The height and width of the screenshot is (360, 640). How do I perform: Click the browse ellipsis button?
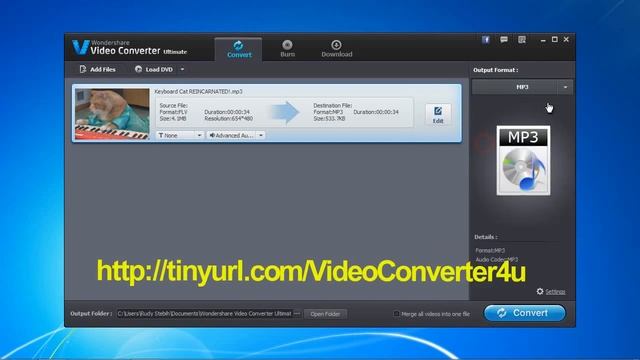[x=297, y=313]
